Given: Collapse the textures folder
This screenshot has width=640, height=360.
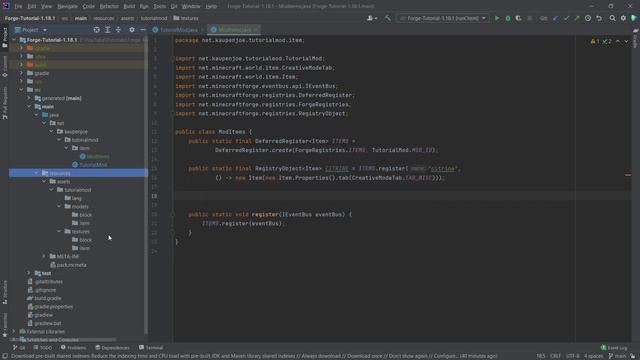Looking at the screenshot, I should coord(59,231).
